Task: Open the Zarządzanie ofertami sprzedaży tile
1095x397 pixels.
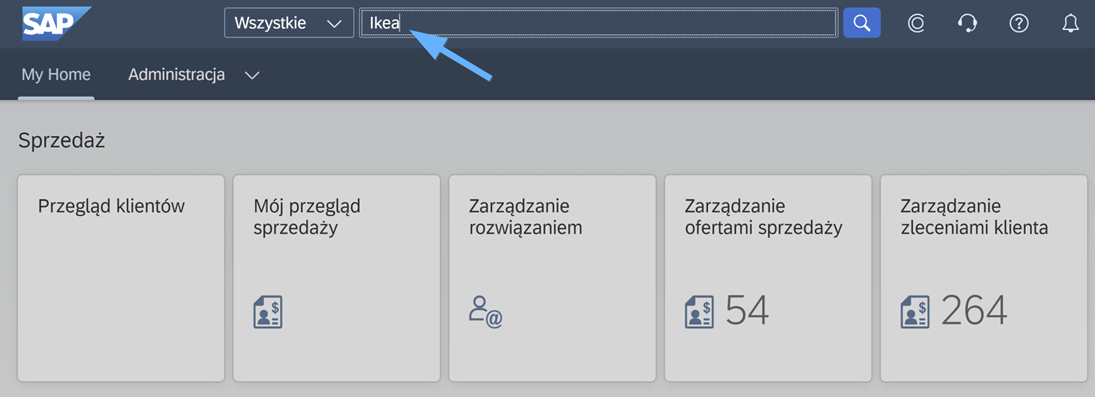Action: [768, 278]
